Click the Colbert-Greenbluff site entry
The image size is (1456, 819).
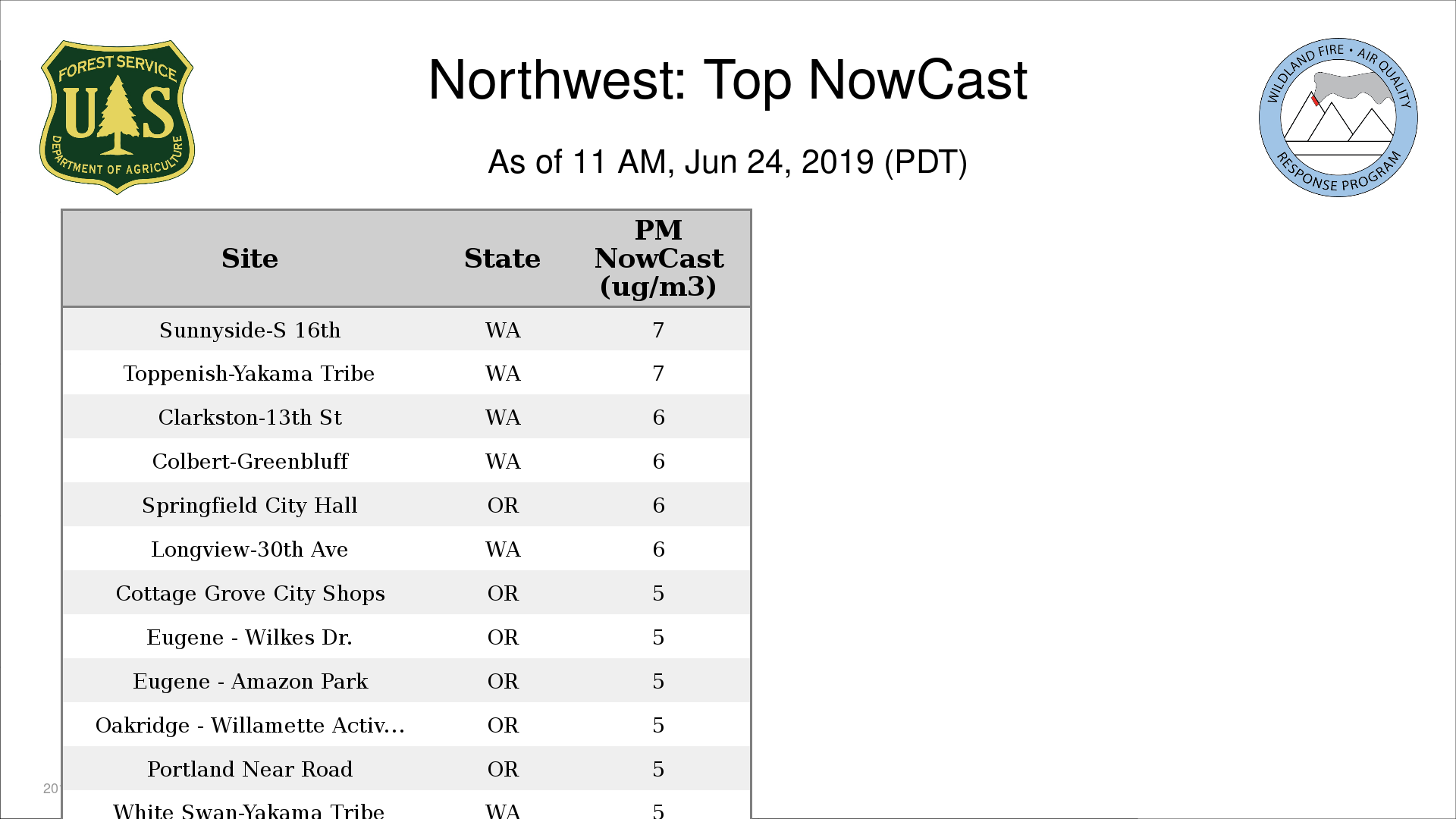[x=249, y=462]
